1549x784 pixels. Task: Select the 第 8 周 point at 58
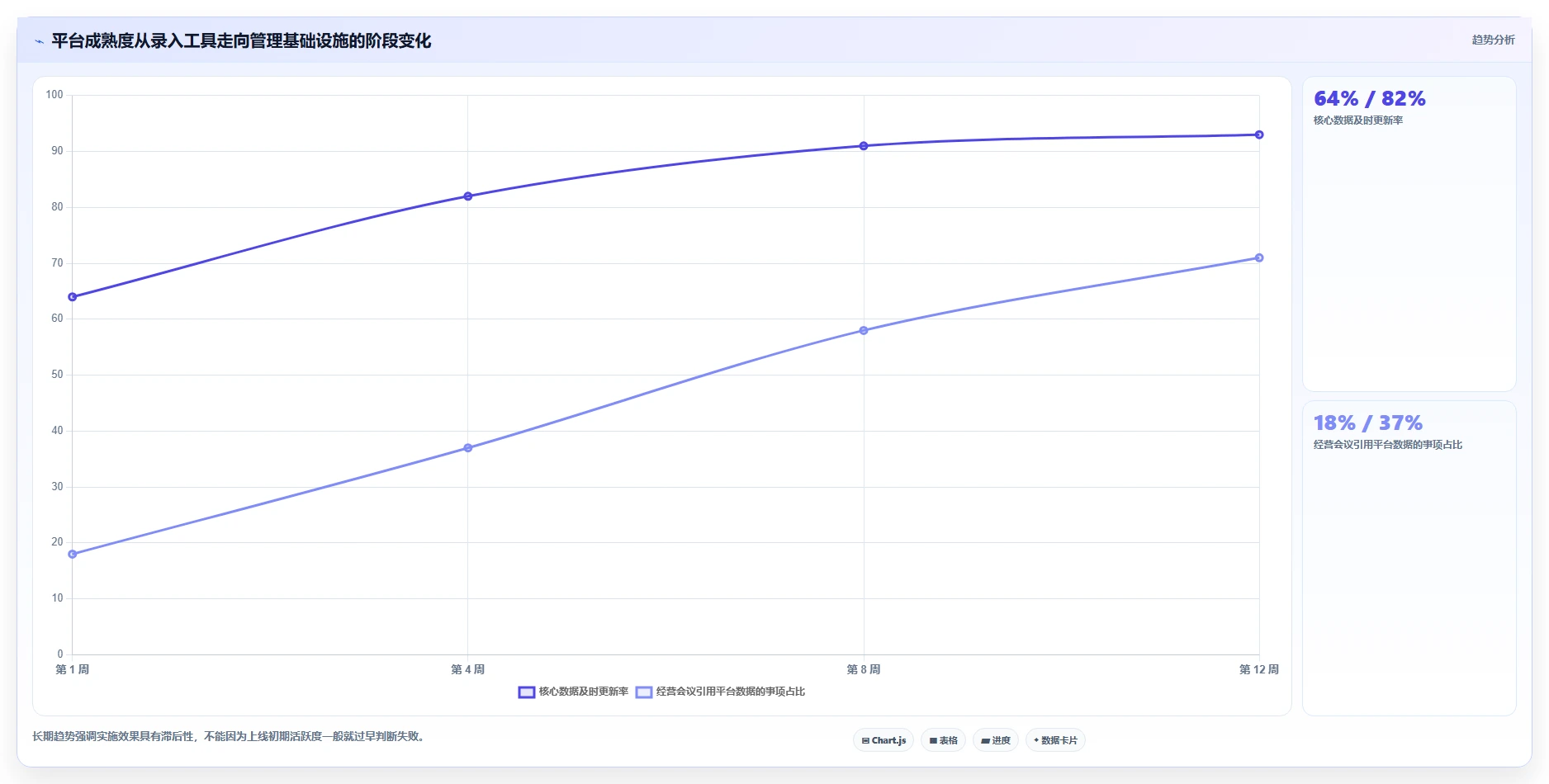pos(864,330)
